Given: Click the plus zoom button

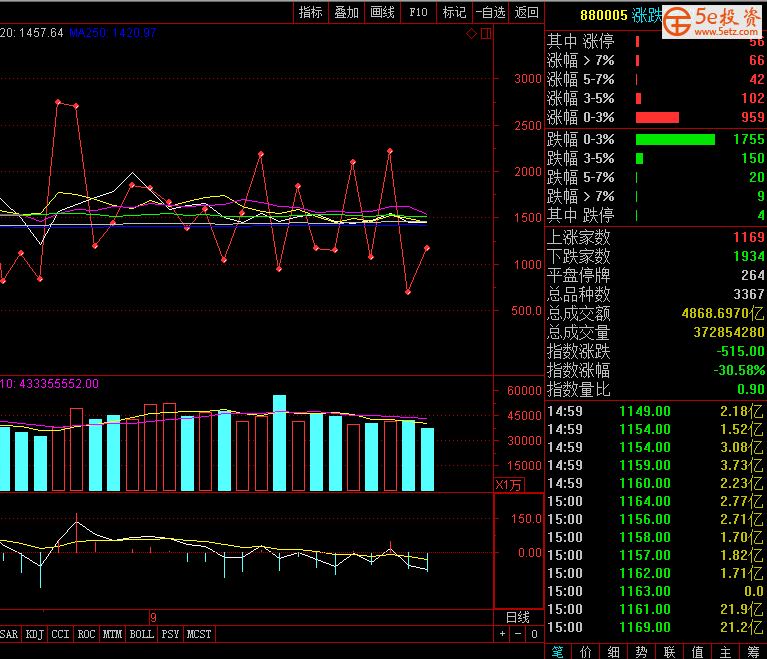Looking at the screenshot, I should click(502, 634).
